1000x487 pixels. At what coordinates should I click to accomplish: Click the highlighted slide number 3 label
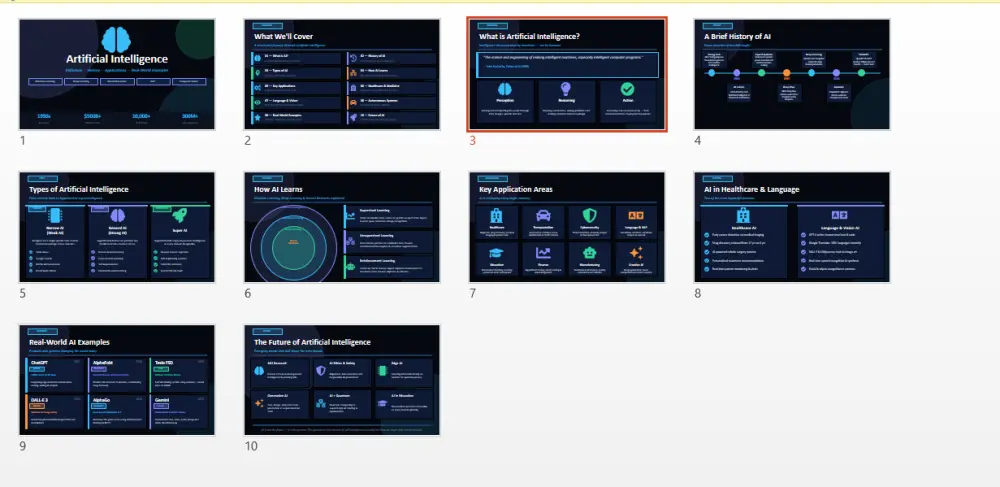473,140
